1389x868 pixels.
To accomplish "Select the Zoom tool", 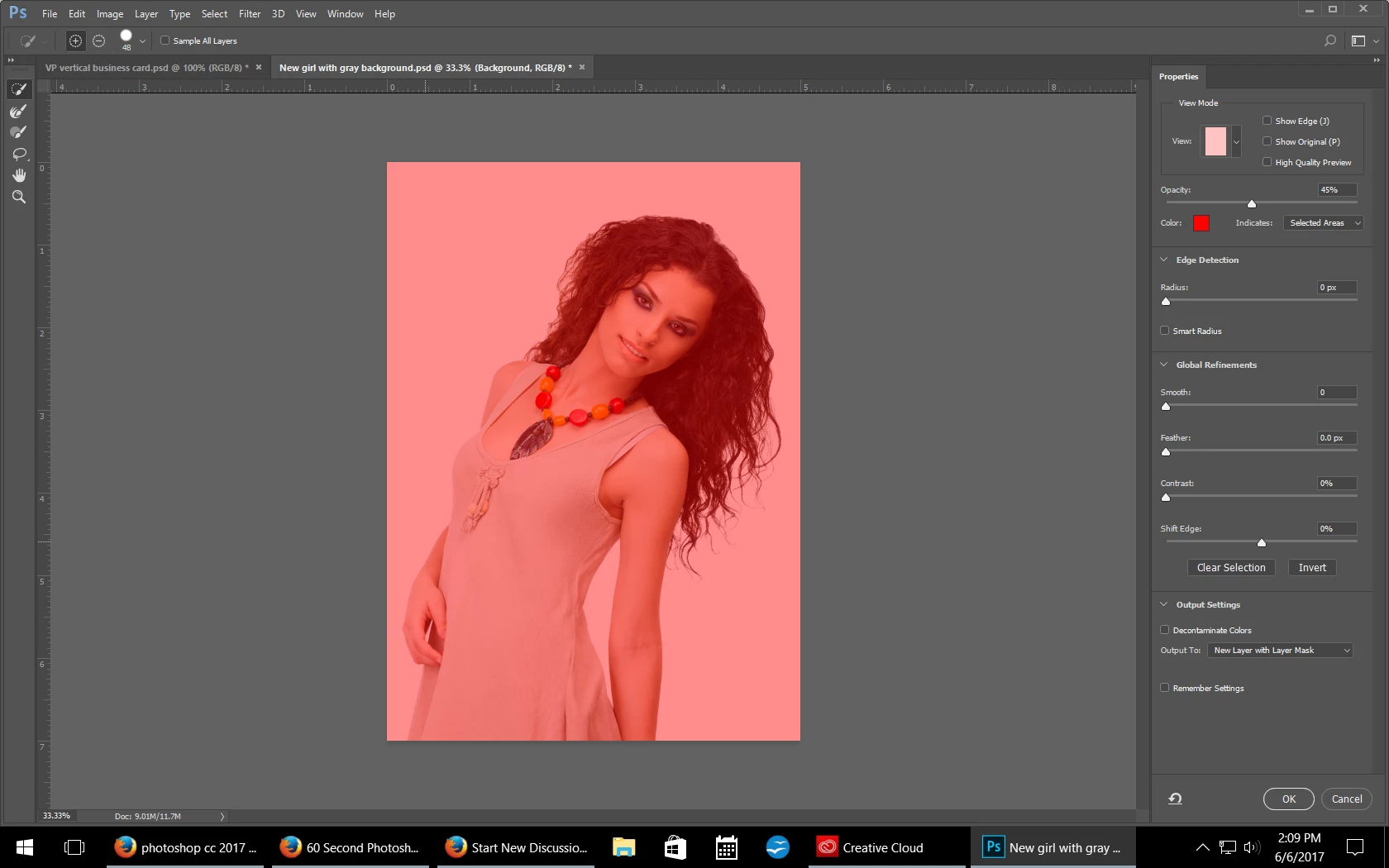I will (x=19, y=197).
